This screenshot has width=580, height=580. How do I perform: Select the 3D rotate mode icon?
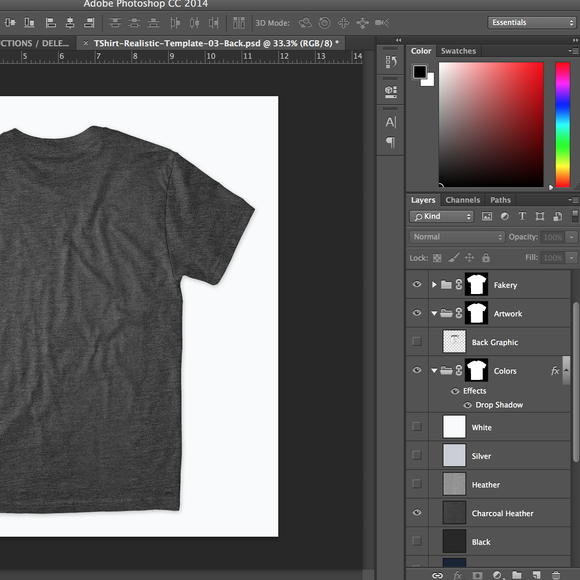[x=305, y=23]
